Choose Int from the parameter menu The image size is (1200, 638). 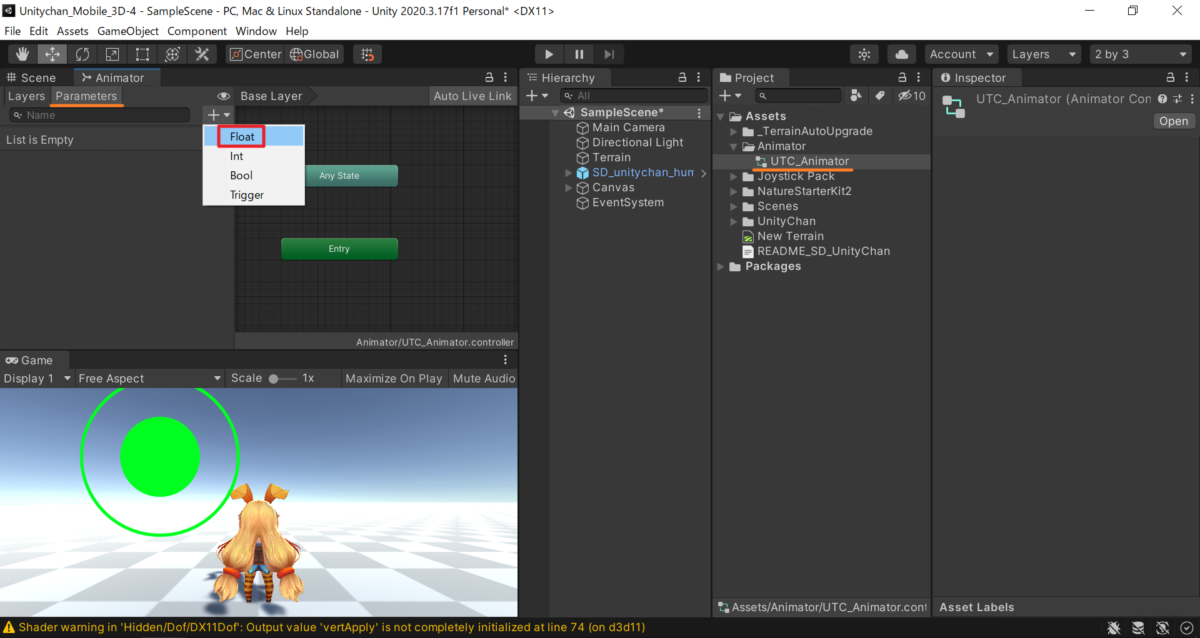pos(253,156)
